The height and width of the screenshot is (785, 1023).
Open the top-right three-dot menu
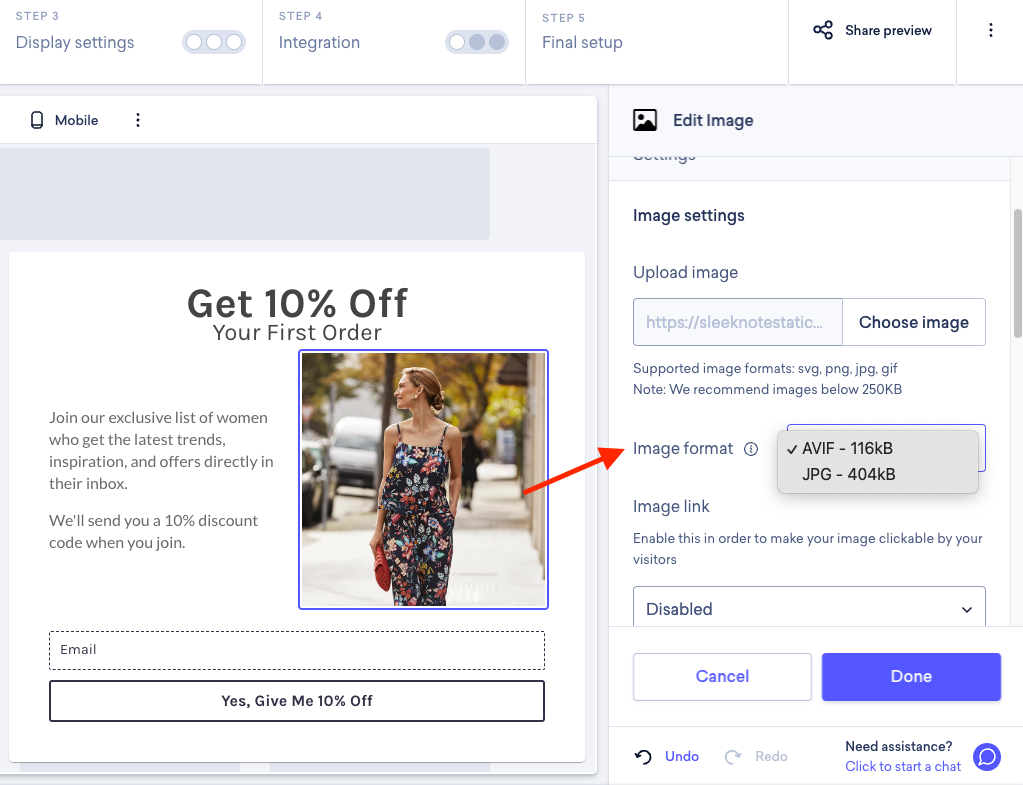pyautogui.click(x=991, y=30)
